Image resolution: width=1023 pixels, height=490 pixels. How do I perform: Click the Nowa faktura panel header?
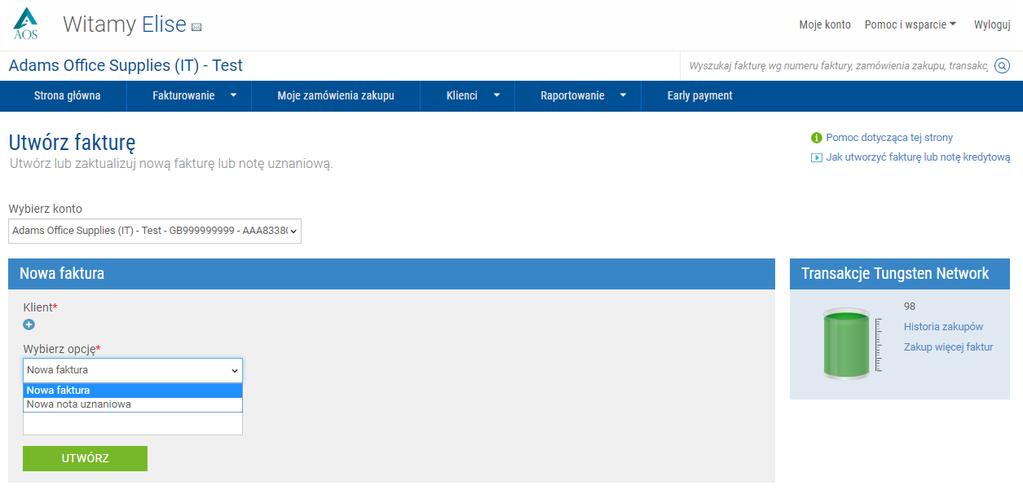coord(391,273)
